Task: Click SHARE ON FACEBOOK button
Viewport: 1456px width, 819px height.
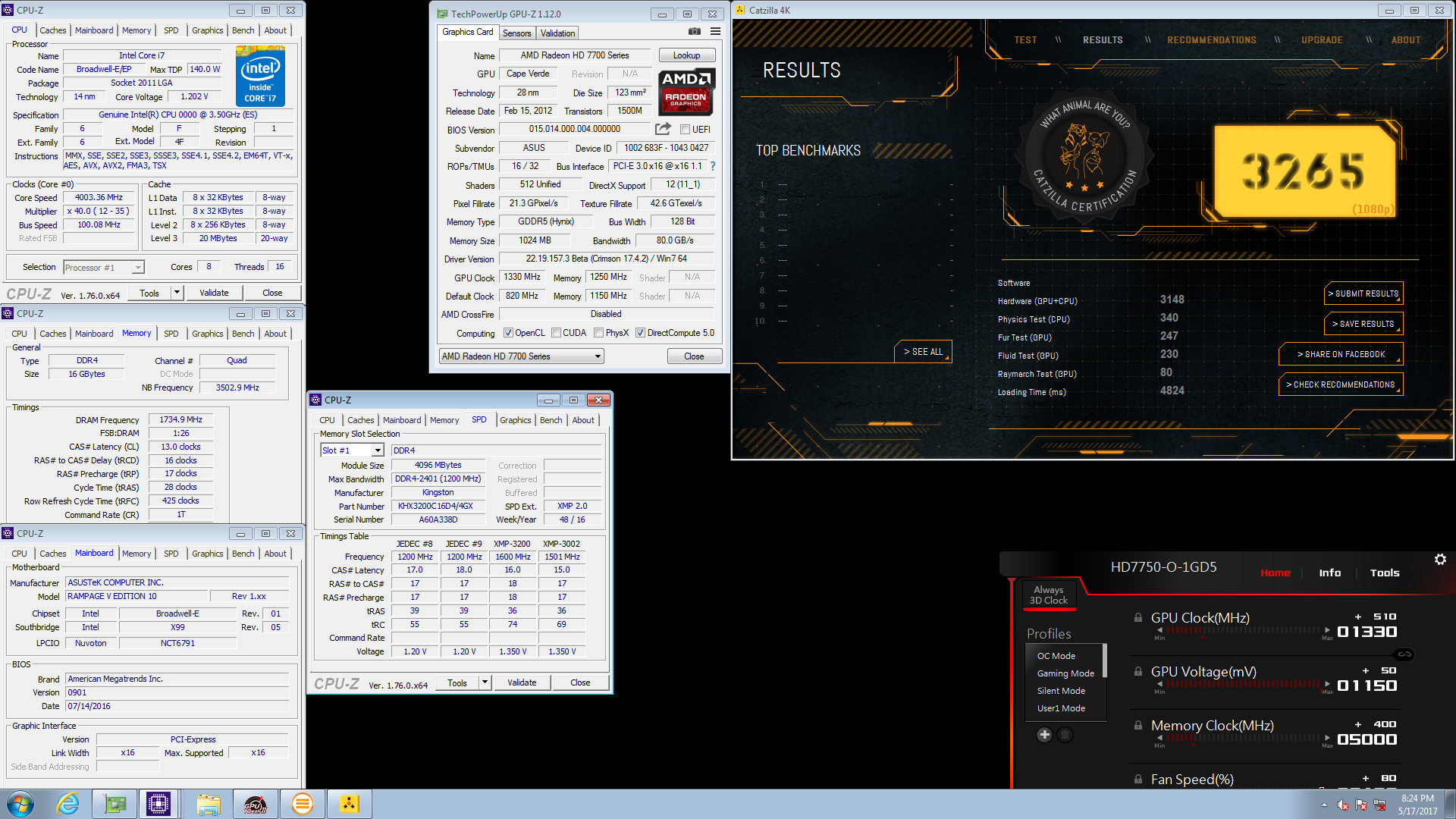Action: tap(1340, 354)
